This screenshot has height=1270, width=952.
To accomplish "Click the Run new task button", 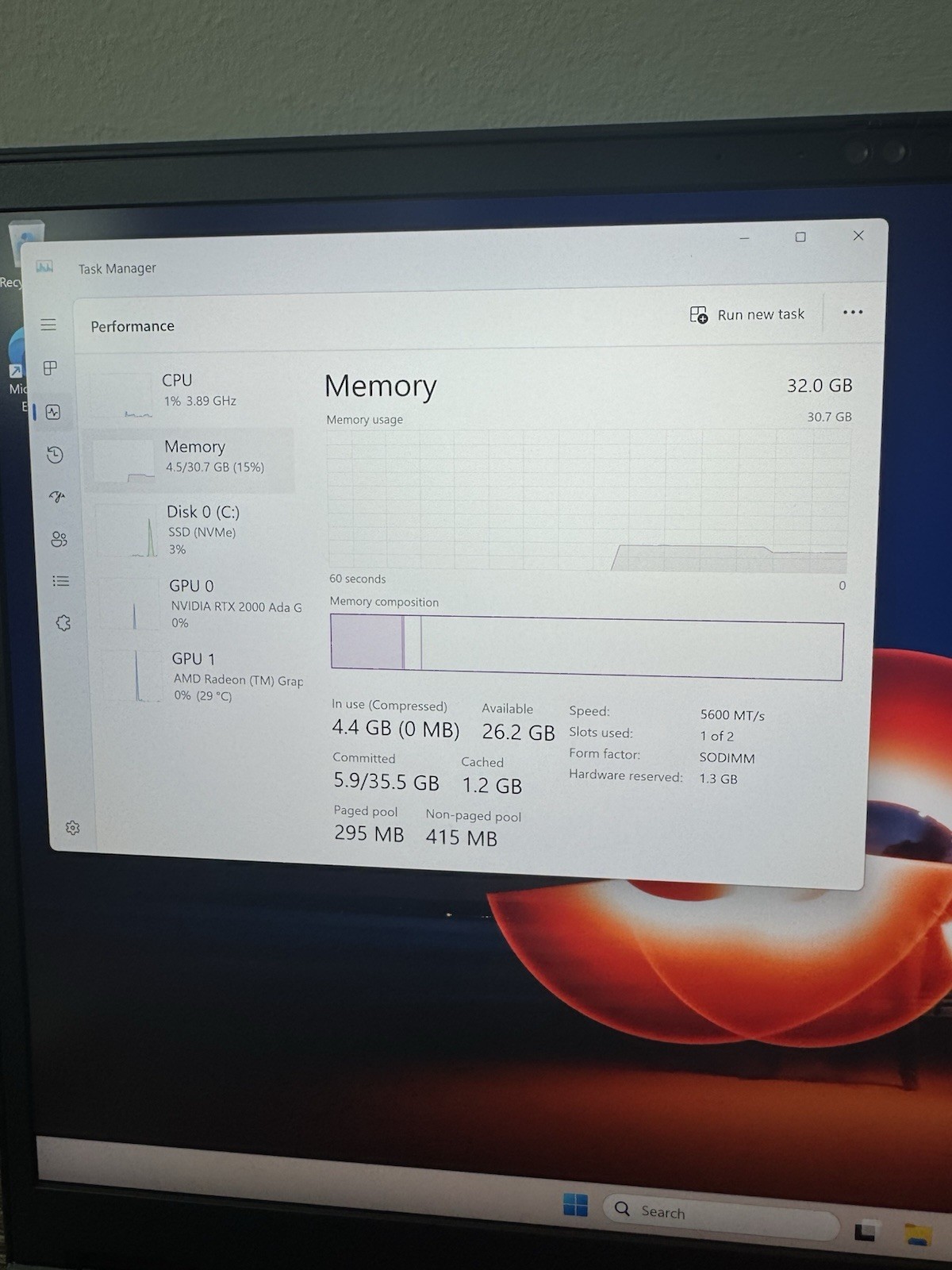I will [x=747, y=314].
